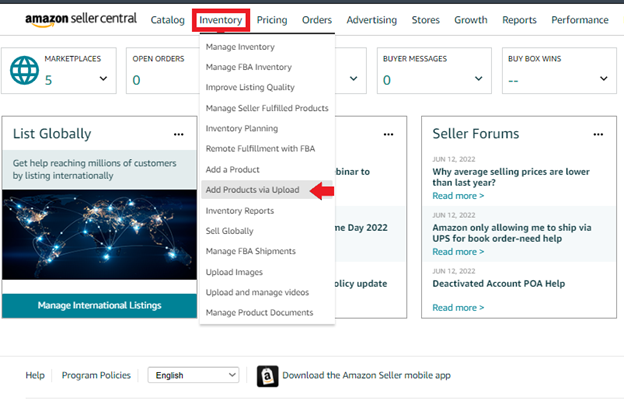This screenshot has height=411, width=624.
Task: Open the Inventory menu
Action: [x=221, y=20]
